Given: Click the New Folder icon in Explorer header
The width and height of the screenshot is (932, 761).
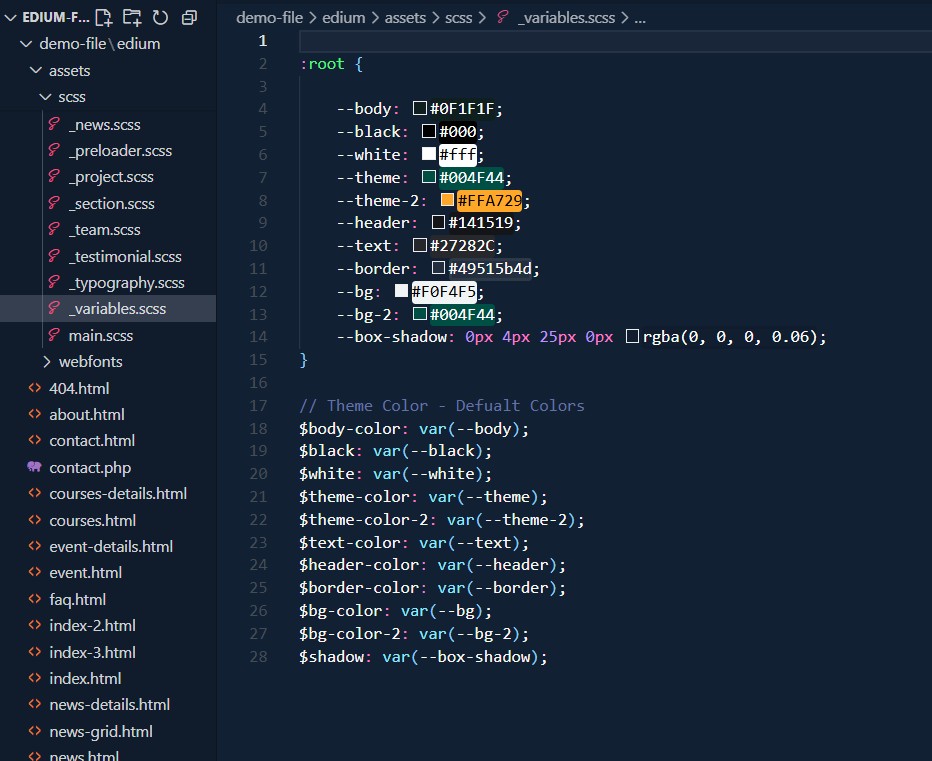Looking at the screenshot, I should 132,18.
